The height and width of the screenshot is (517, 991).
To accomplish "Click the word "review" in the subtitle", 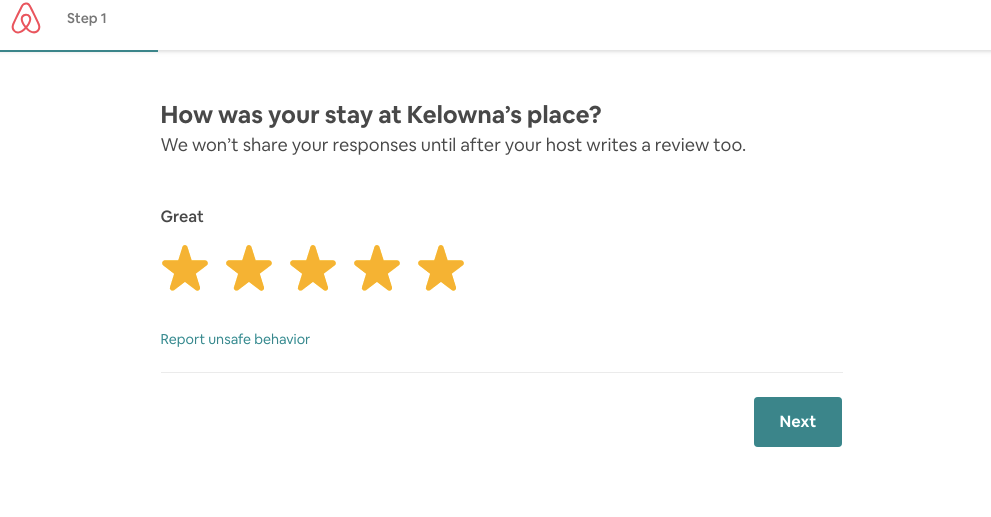I will coord(674,146).
